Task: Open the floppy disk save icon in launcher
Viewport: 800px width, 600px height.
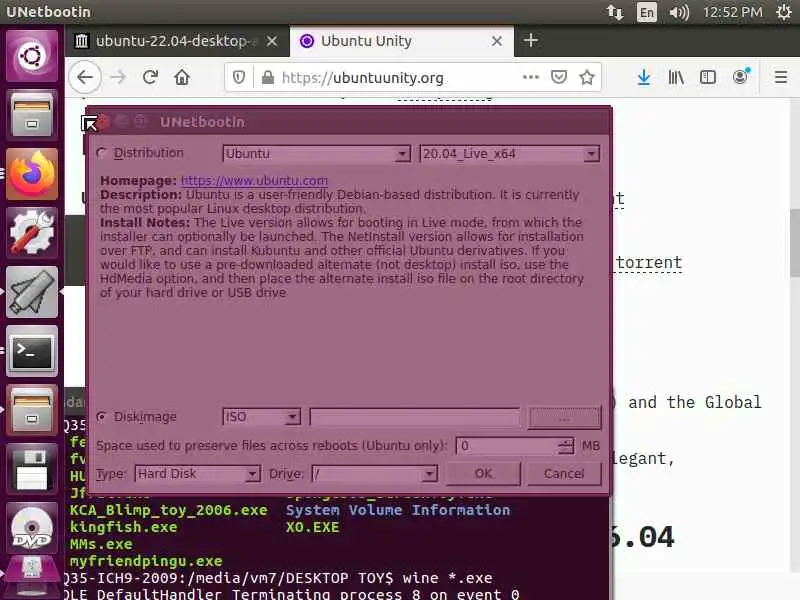Action: [x=32, y=469]
